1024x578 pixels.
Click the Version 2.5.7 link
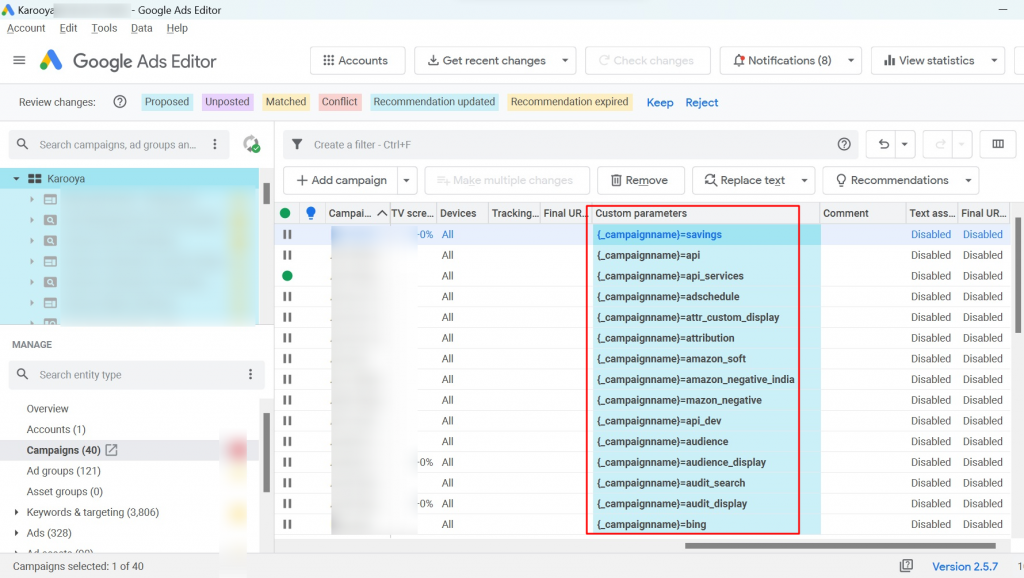tap(965, 566)
